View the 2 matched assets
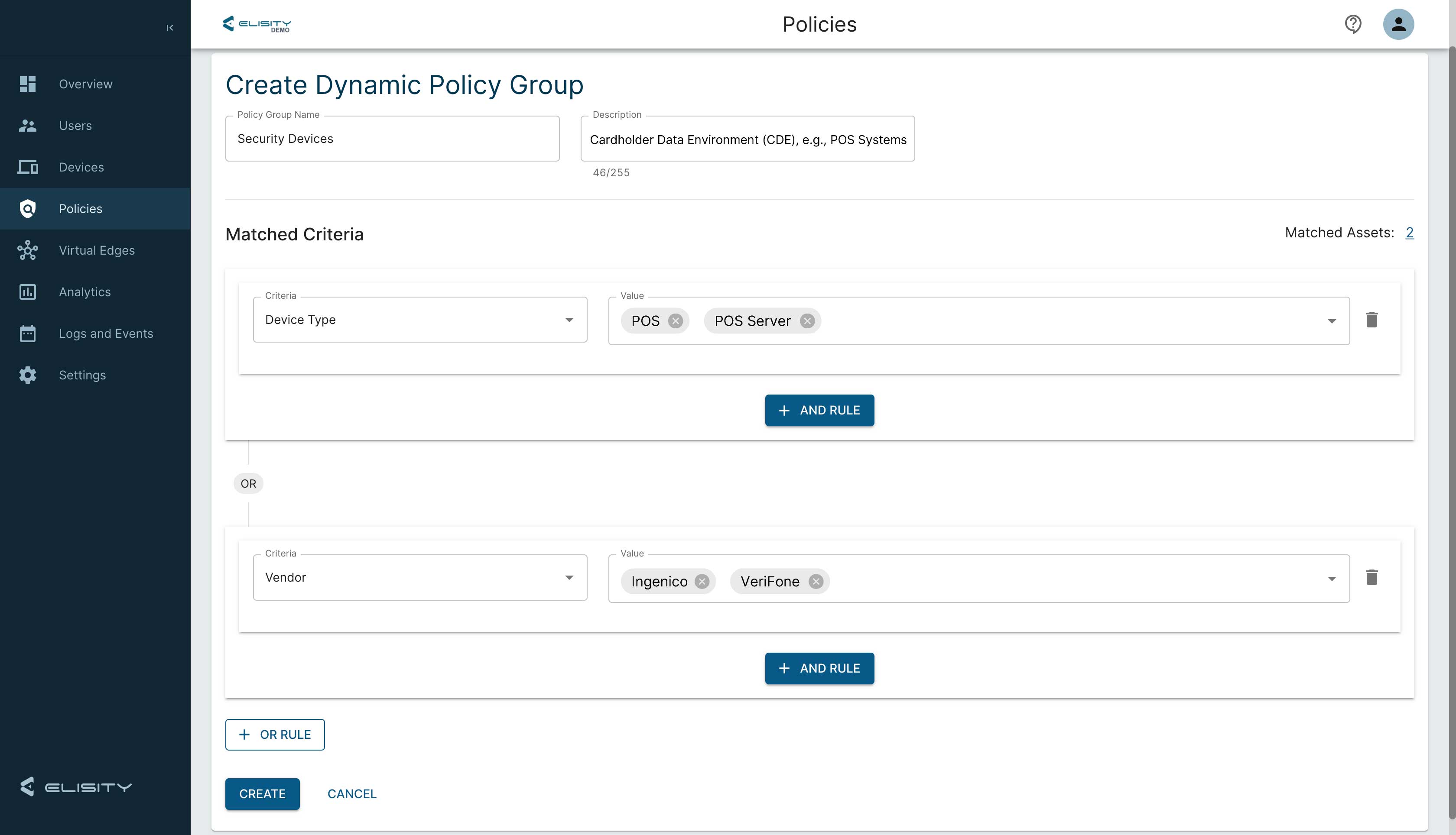1456x835 pixels. point(1410,233)
